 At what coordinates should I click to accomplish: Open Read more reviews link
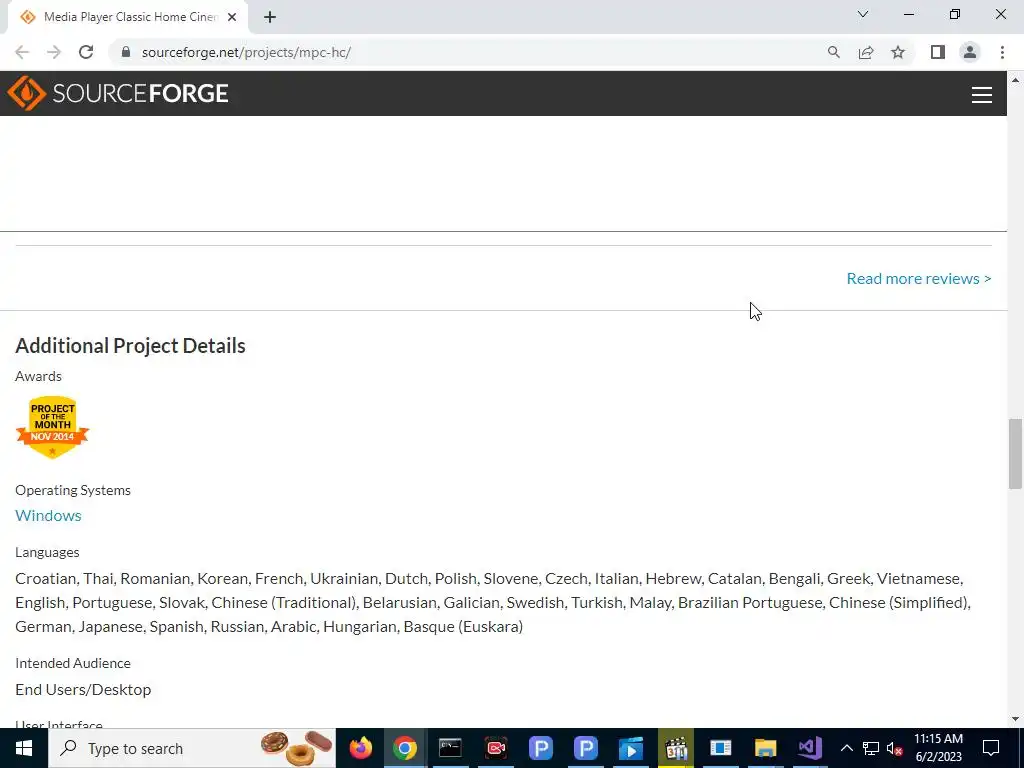coord(919,279)
